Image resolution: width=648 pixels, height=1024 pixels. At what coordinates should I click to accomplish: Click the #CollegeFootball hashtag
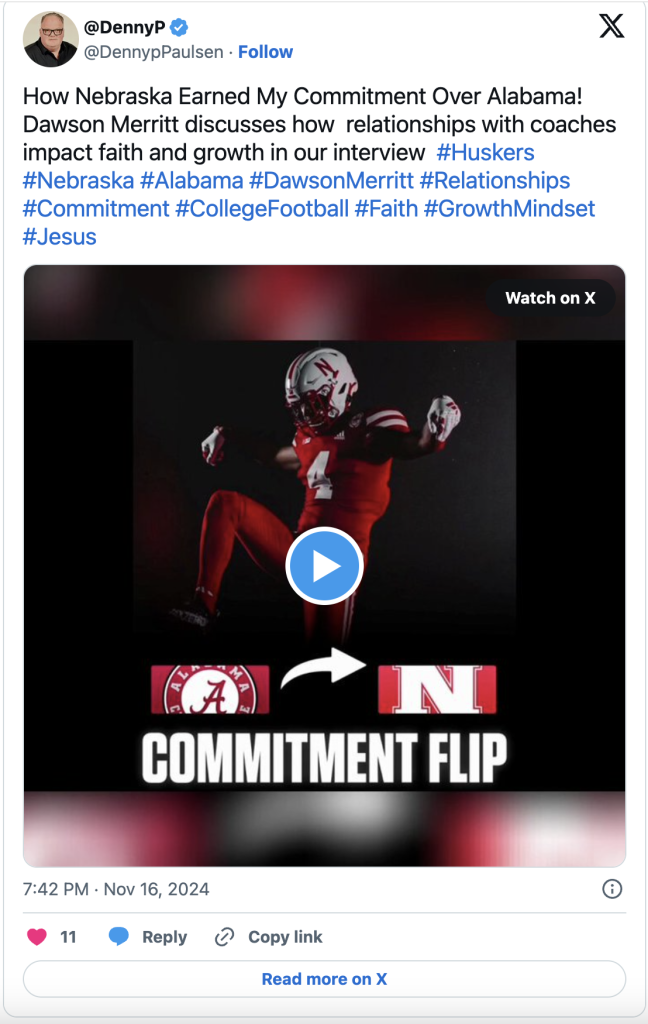point(262,209)
